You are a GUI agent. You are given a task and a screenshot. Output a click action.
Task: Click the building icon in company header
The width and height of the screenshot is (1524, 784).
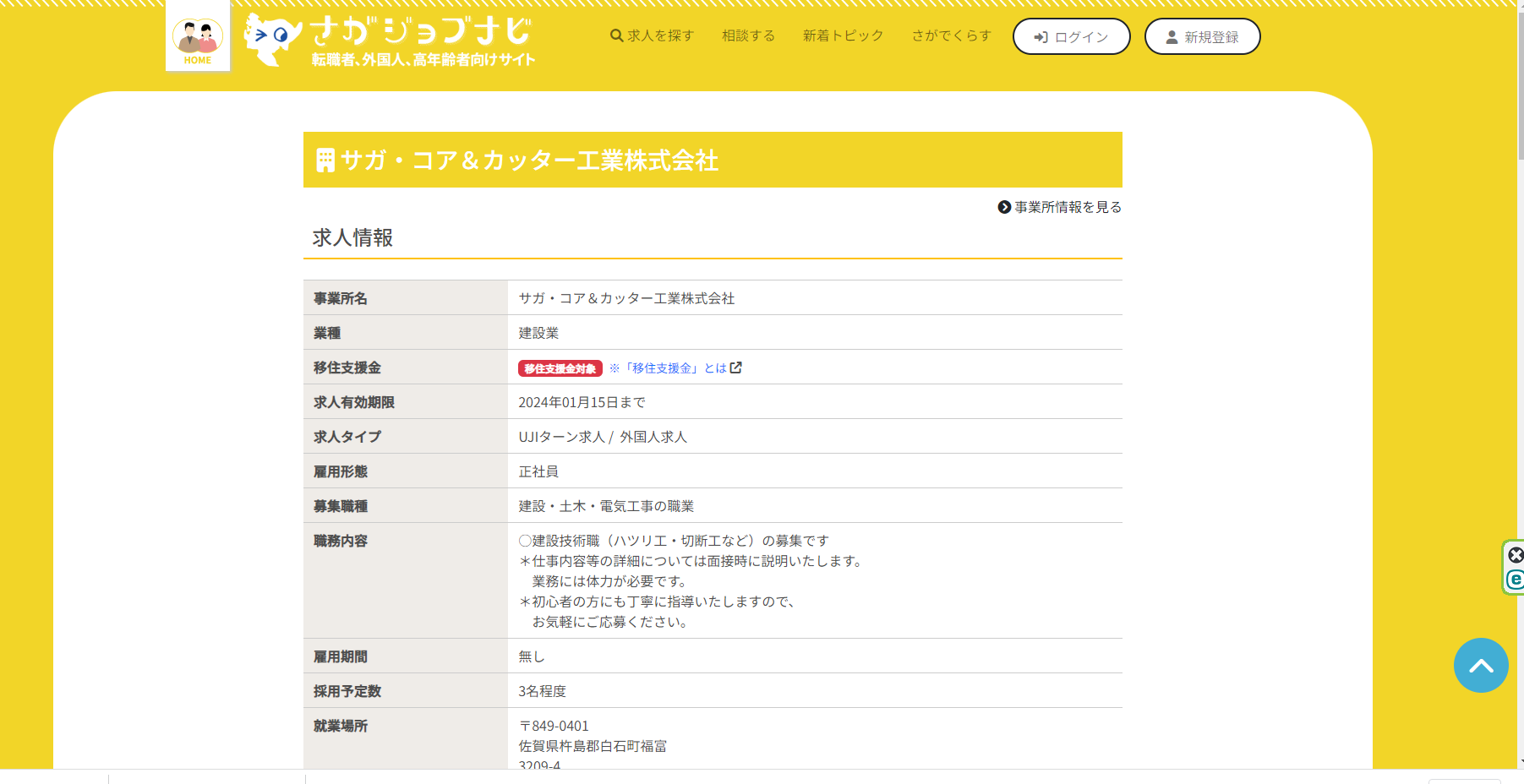(x=325, y=160)
